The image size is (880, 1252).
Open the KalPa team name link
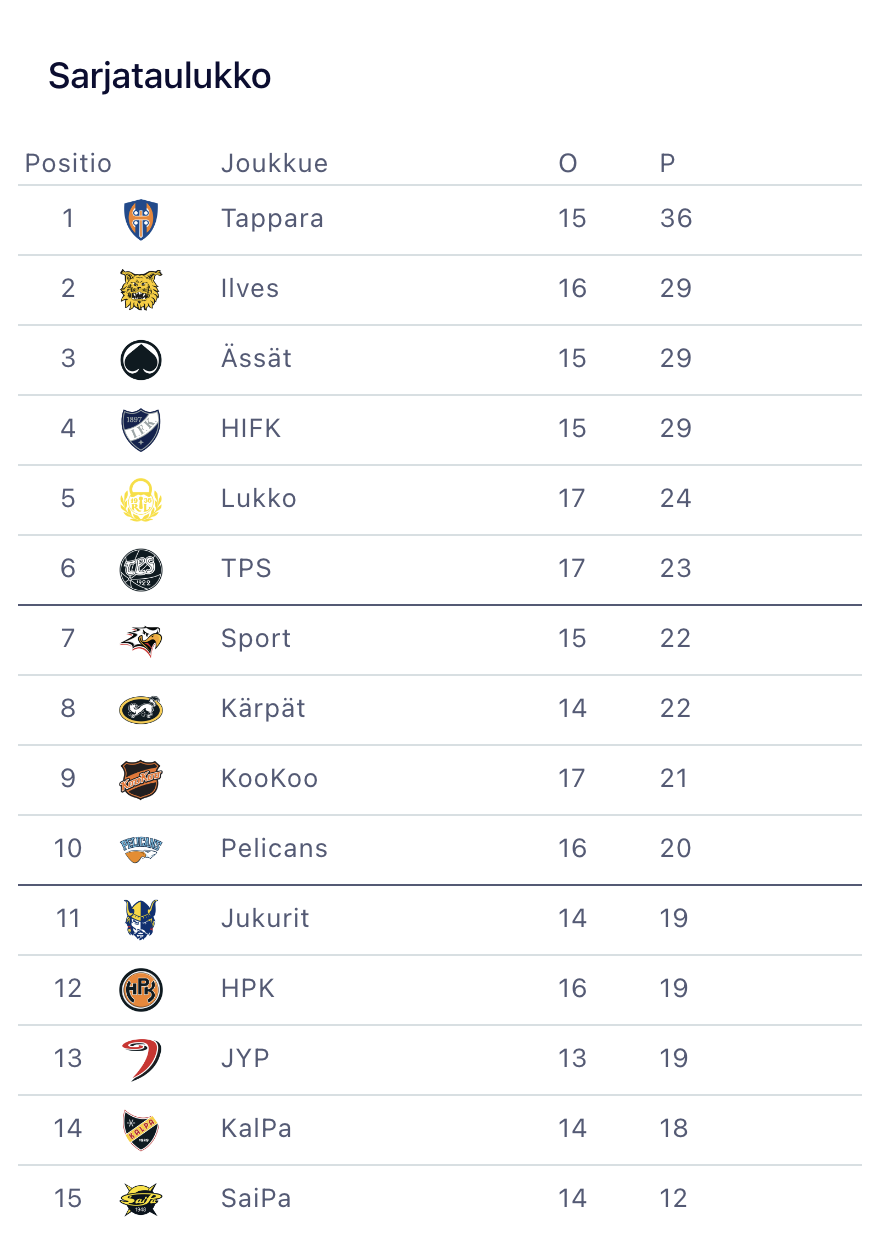click(256, 1129)
